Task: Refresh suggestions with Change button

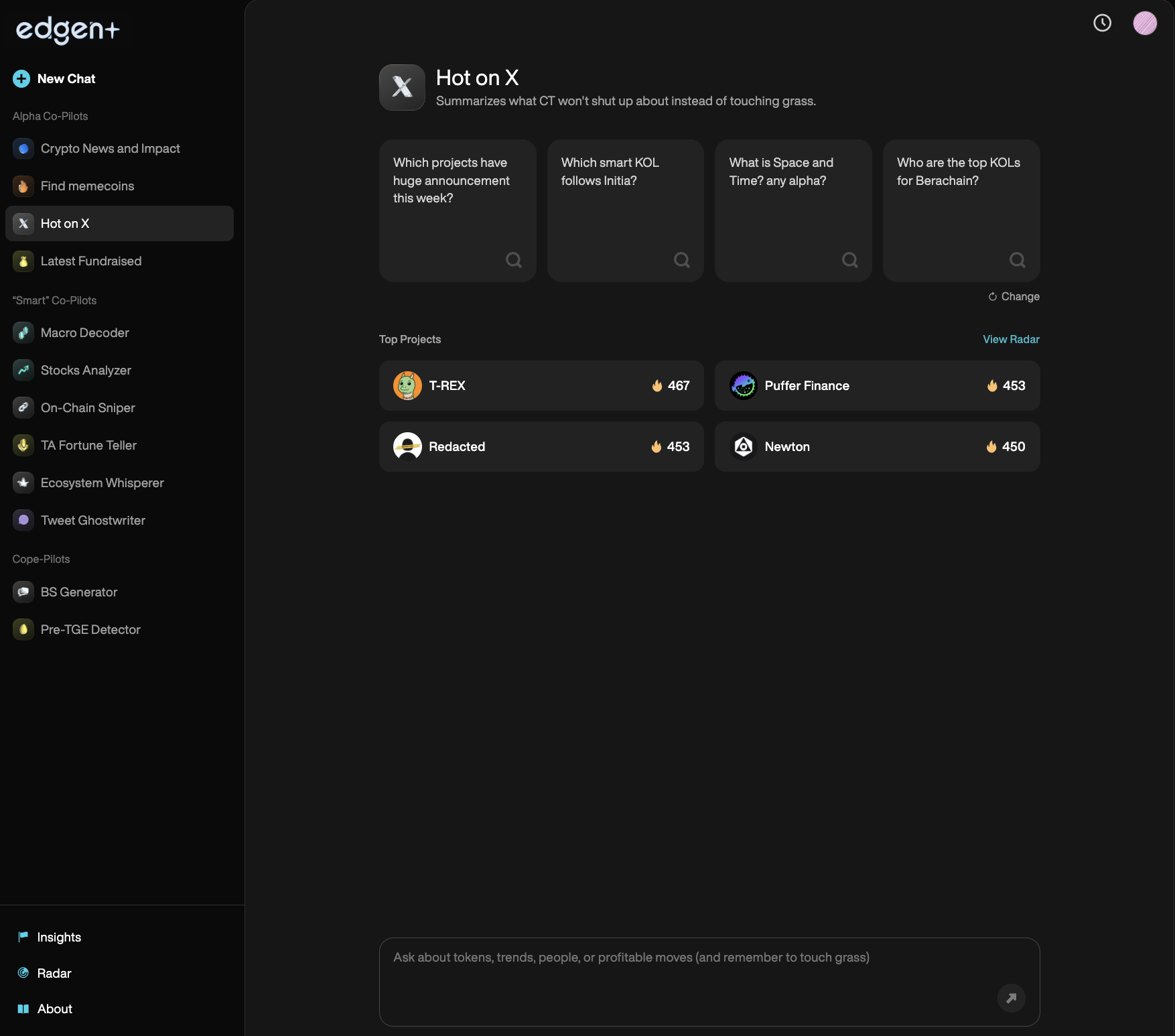Action: pos(1014,297)
